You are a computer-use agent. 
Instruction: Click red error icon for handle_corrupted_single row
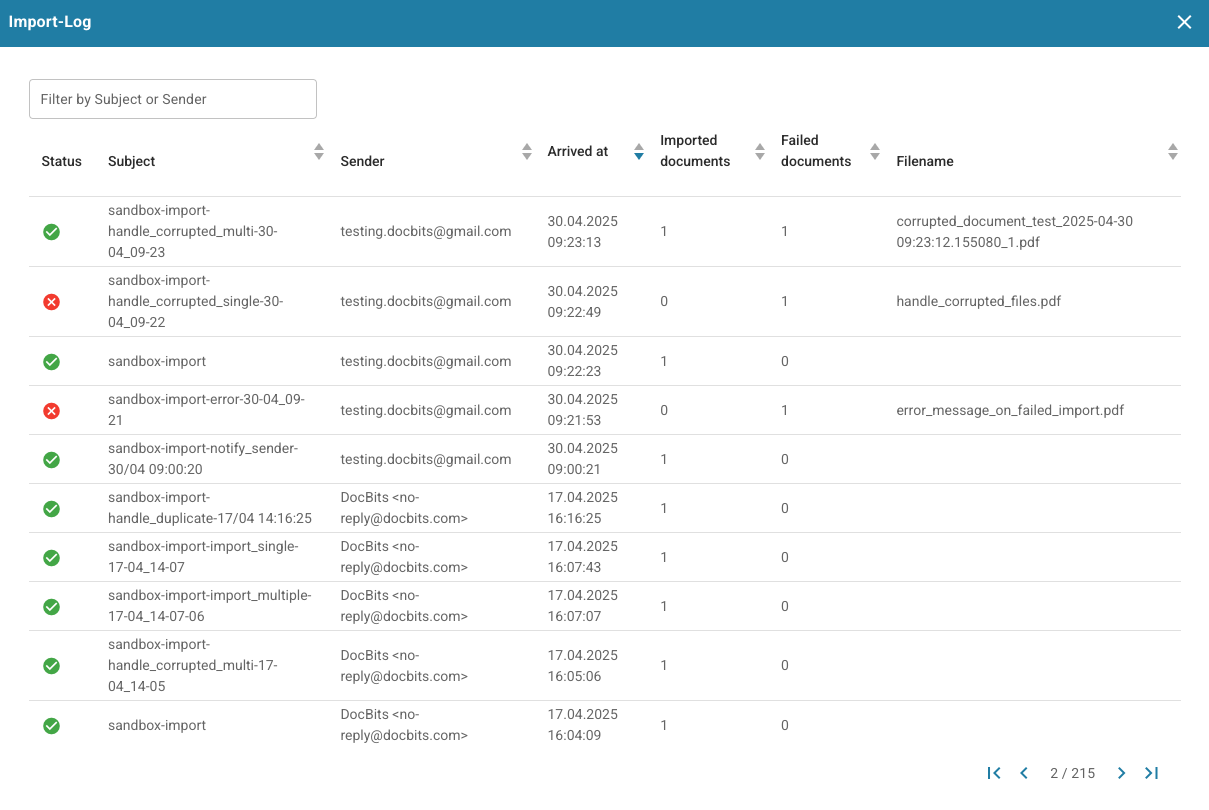click(x=51, y=301)
